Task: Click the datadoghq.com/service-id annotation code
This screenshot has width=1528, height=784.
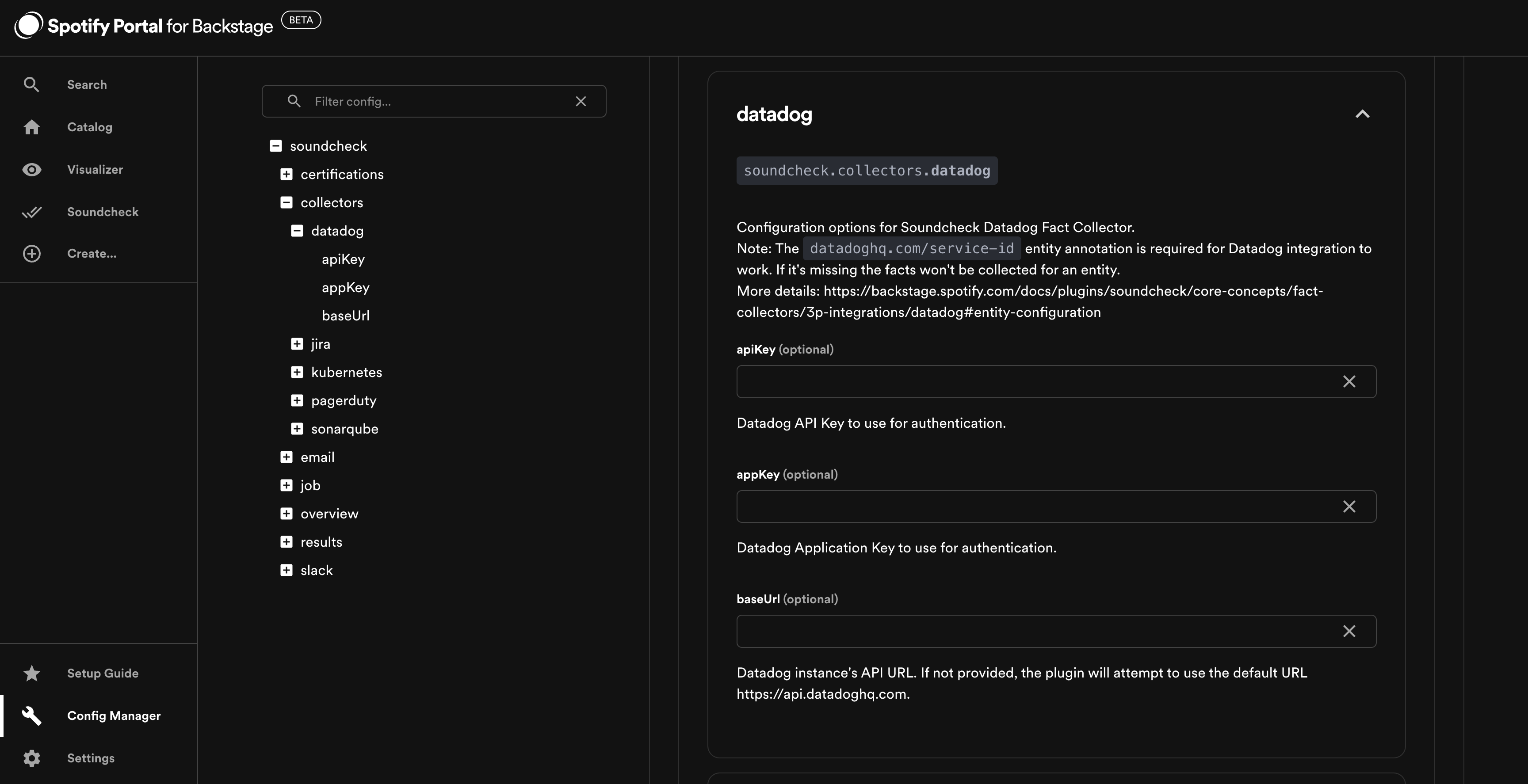Action: point(912,248)
